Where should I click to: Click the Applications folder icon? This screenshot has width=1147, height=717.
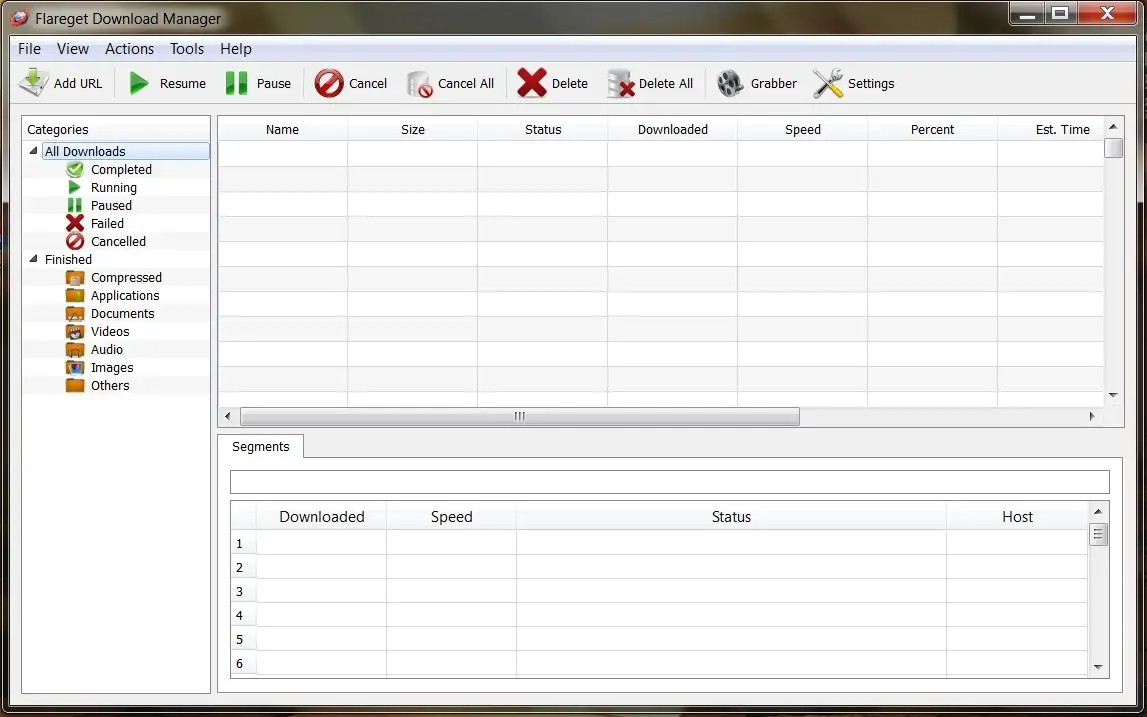coord(75,296)
